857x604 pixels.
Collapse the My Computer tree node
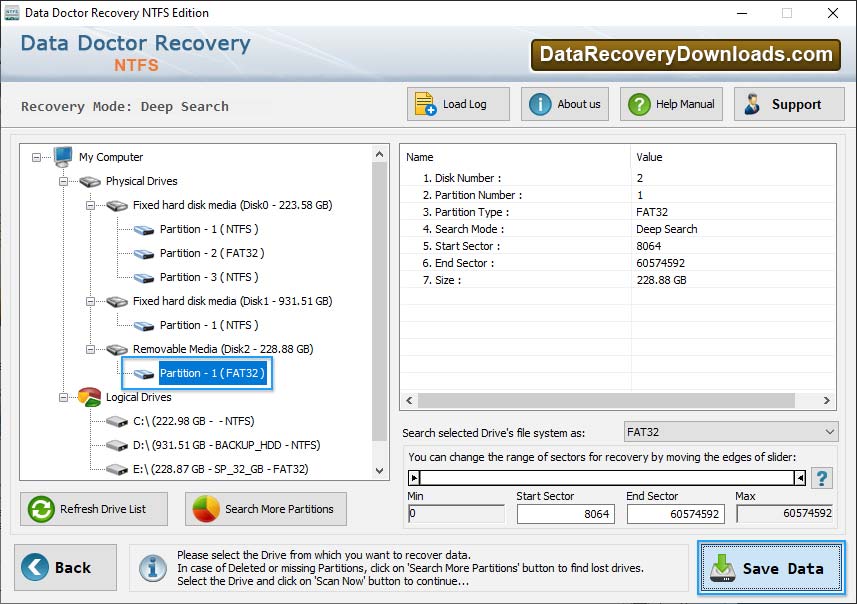(37, 157)
